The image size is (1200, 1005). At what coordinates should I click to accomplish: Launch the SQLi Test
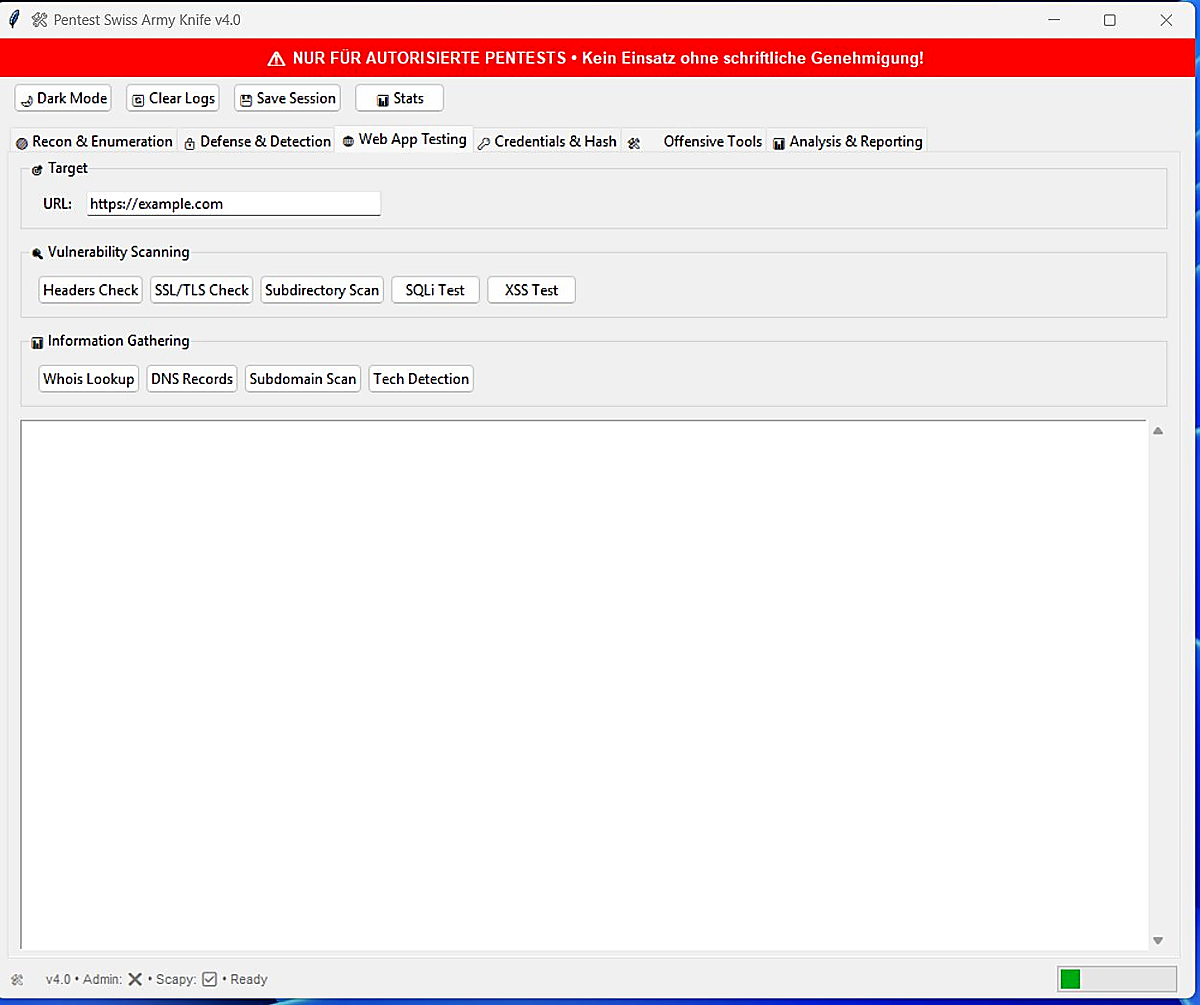[435, 290]
